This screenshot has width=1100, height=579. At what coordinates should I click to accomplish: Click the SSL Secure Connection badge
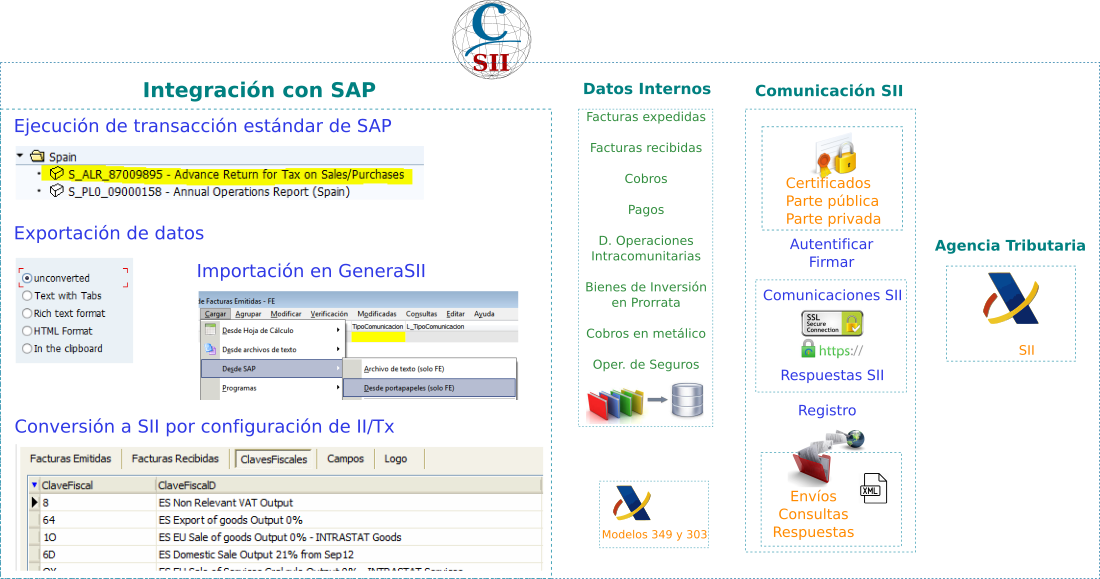[x=832, y=324]
